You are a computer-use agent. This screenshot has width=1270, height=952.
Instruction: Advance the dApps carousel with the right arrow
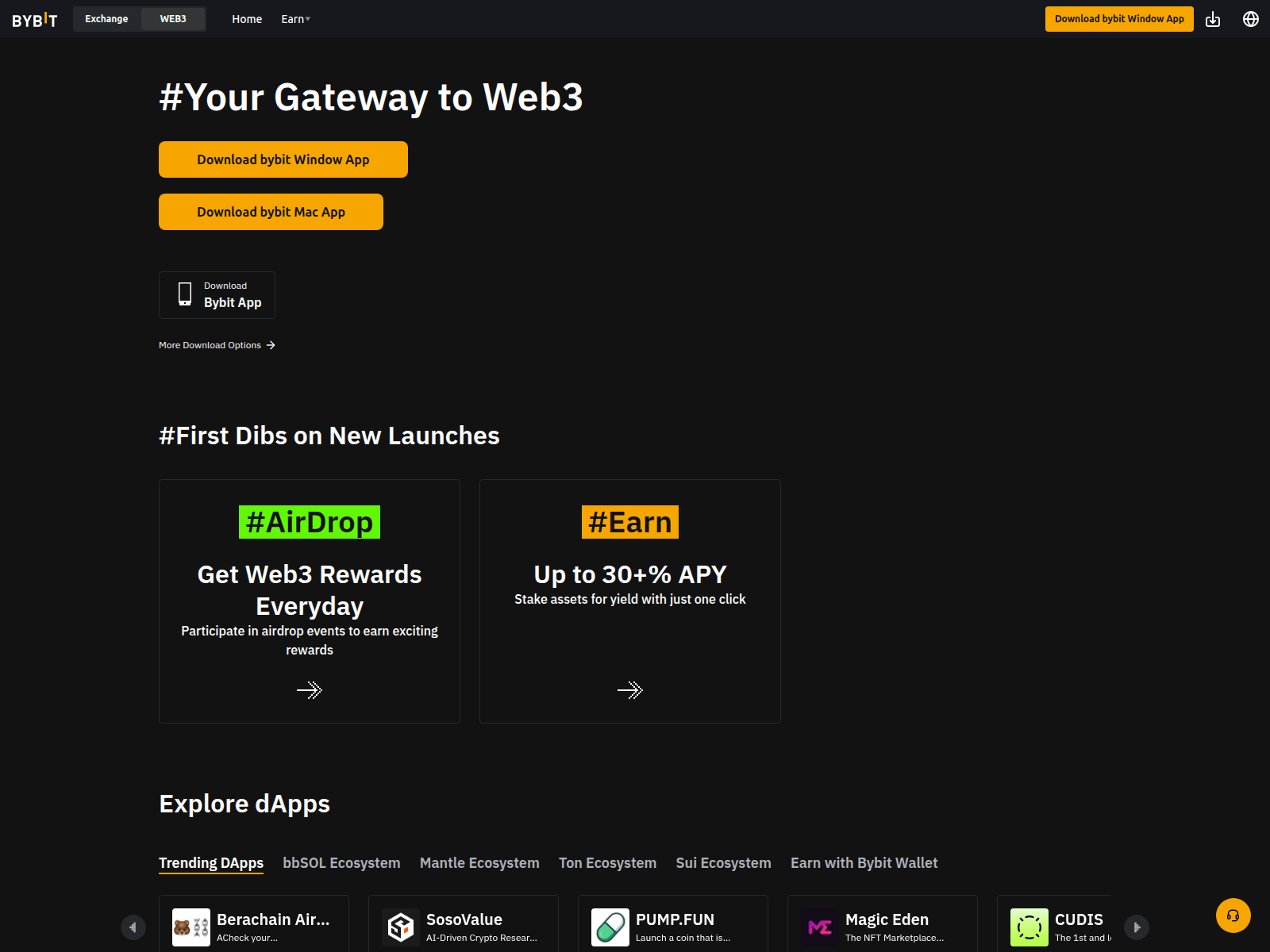pyautogui.click(x=1137, y=927)
